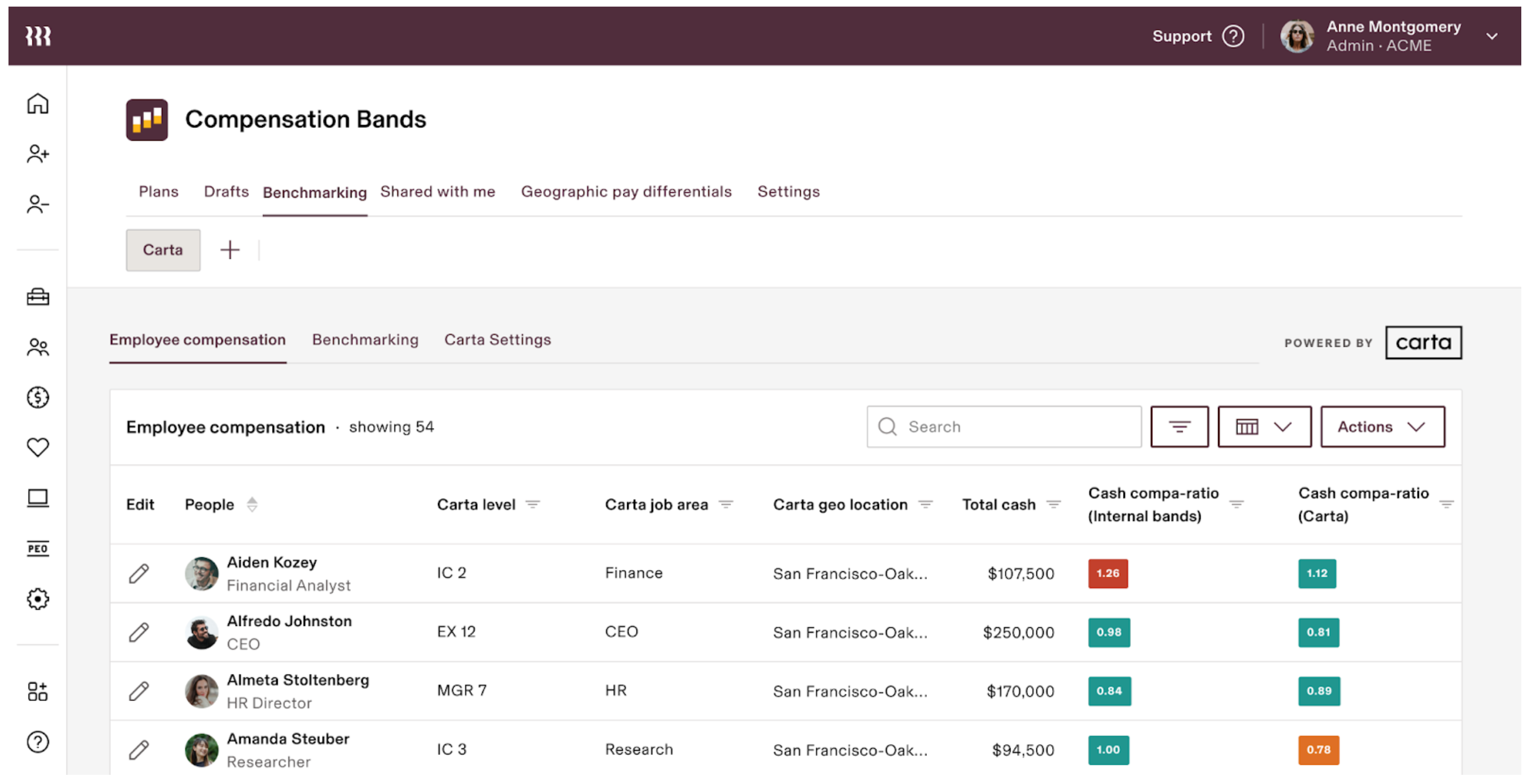
Task: Open the Home icon in sidebar
Action: coord(38,104)
